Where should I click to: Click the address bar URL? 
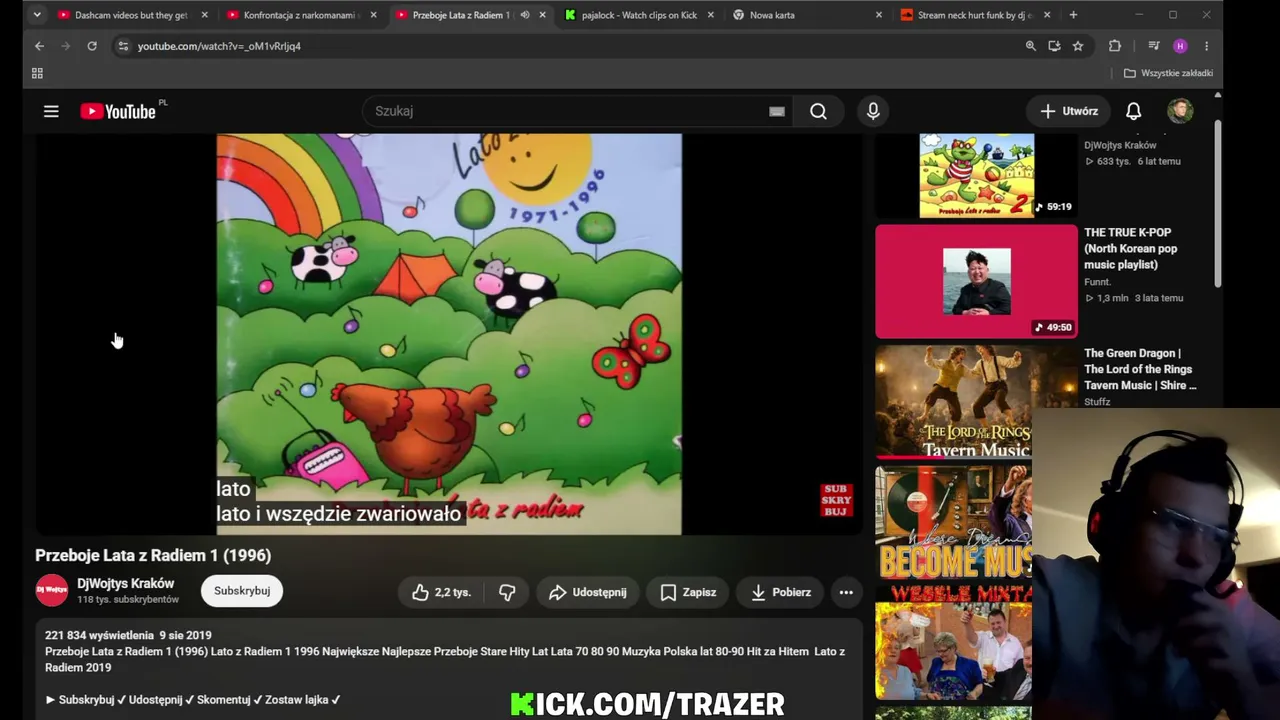[219, 46]
